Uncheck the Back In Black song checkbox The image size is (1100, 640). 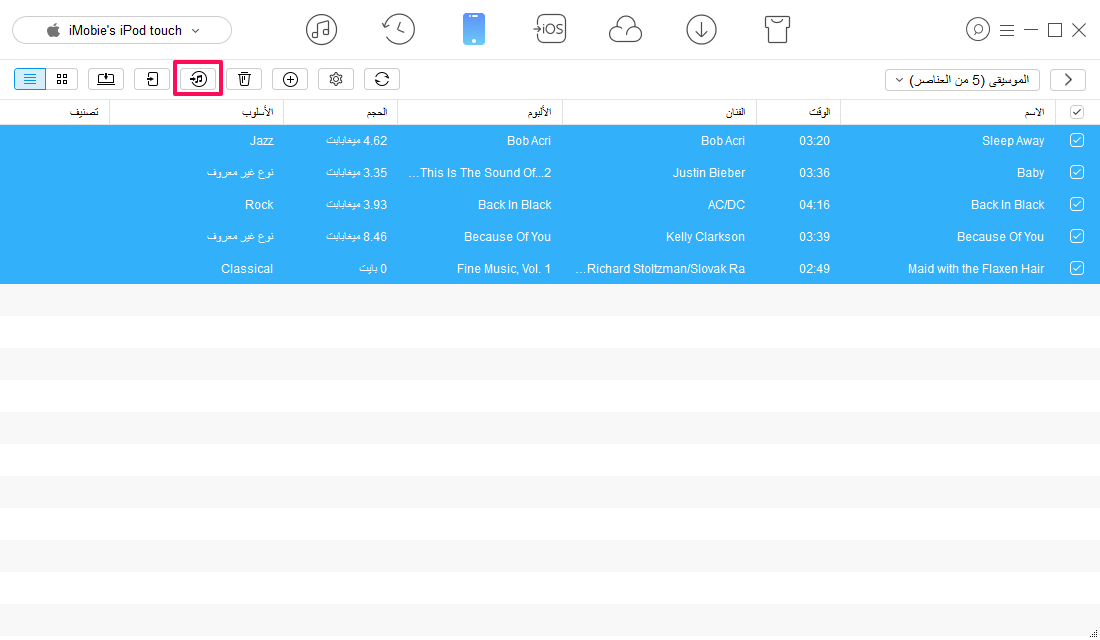click(1077, 204)
